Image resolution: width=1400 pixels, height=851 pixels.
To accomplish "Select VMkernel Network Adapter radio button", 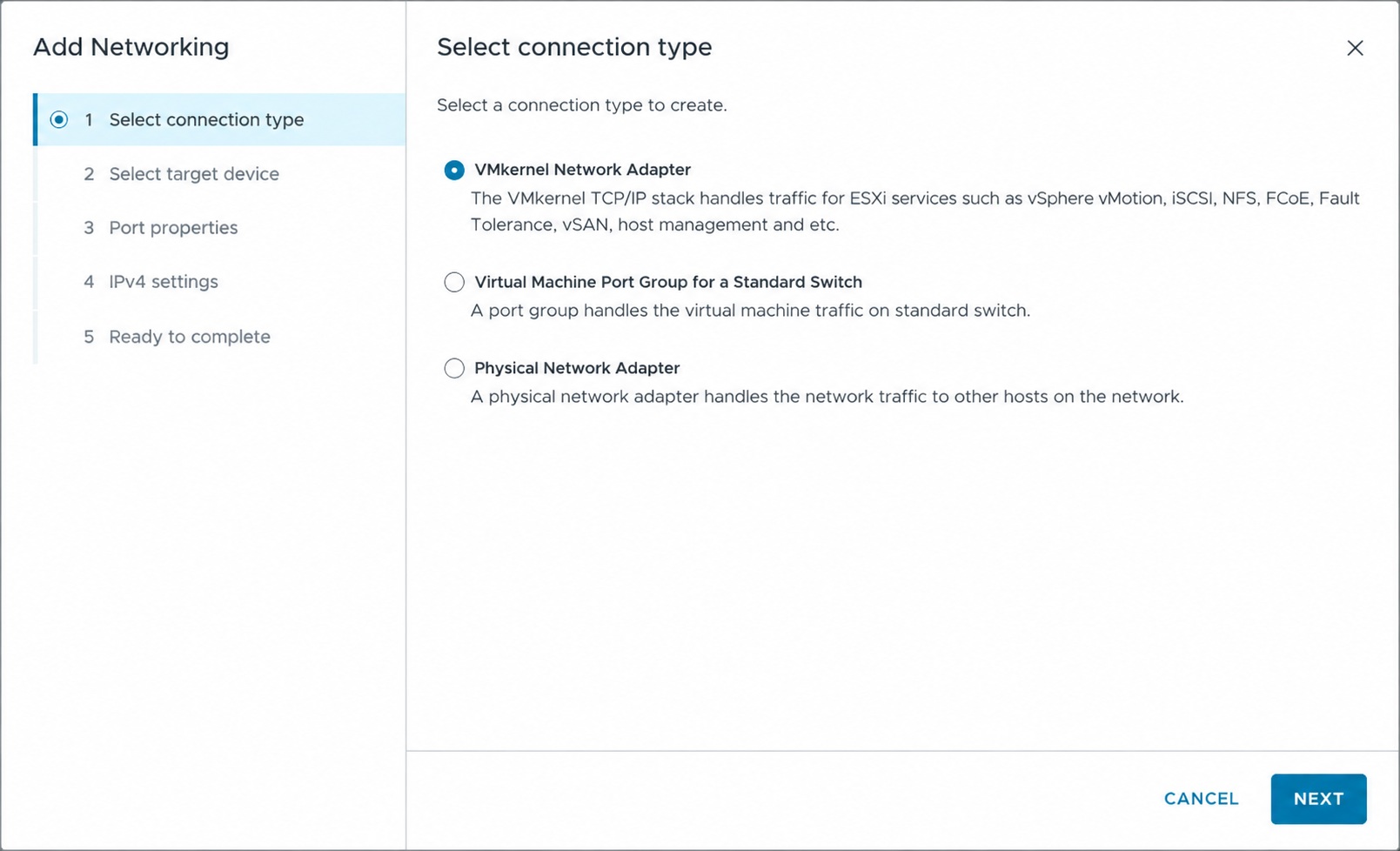I will pos(454,170).
